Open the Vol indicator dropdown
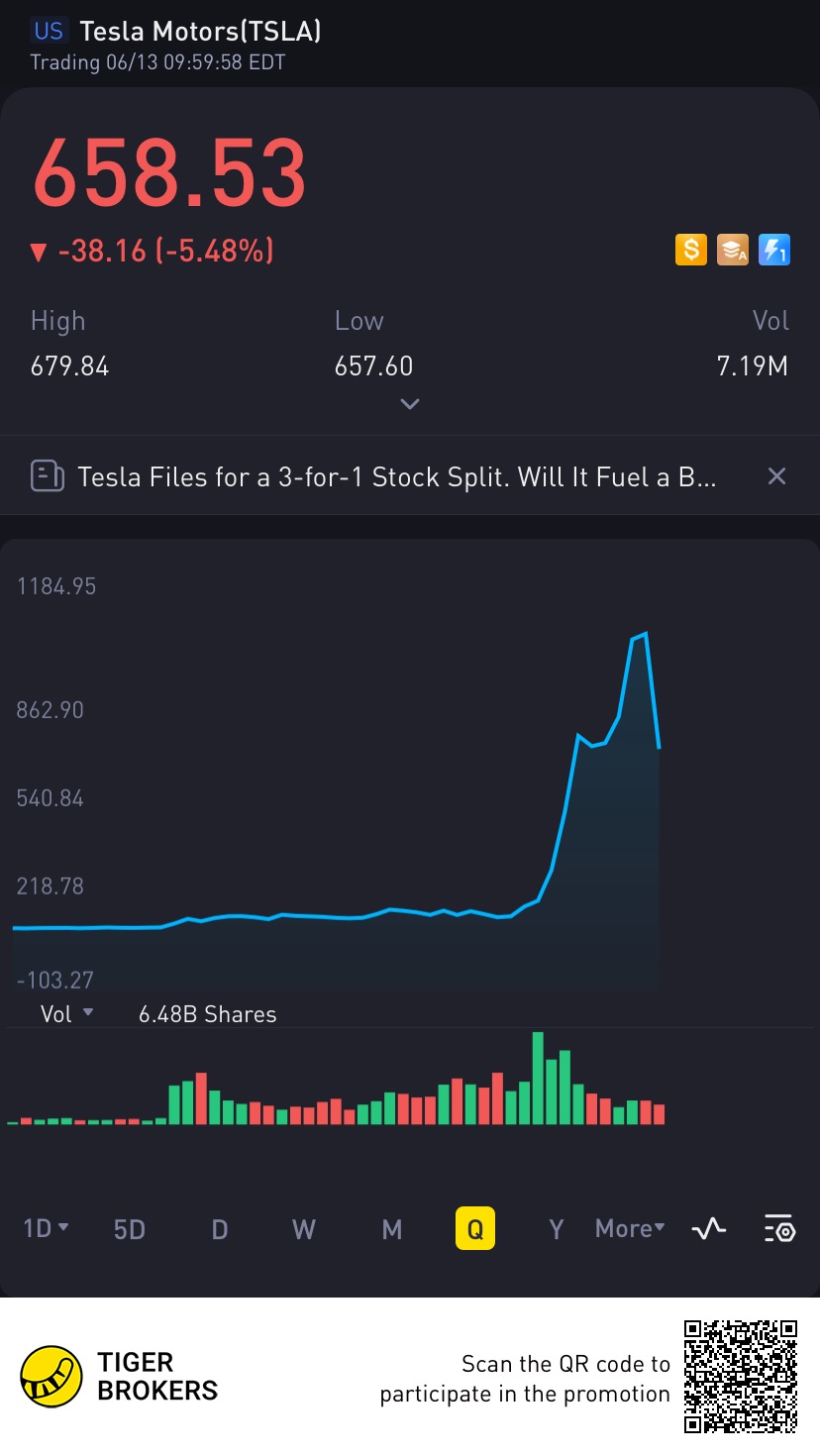The width and height of the screenshot is (820, 1456). [x=66, y=1013]
